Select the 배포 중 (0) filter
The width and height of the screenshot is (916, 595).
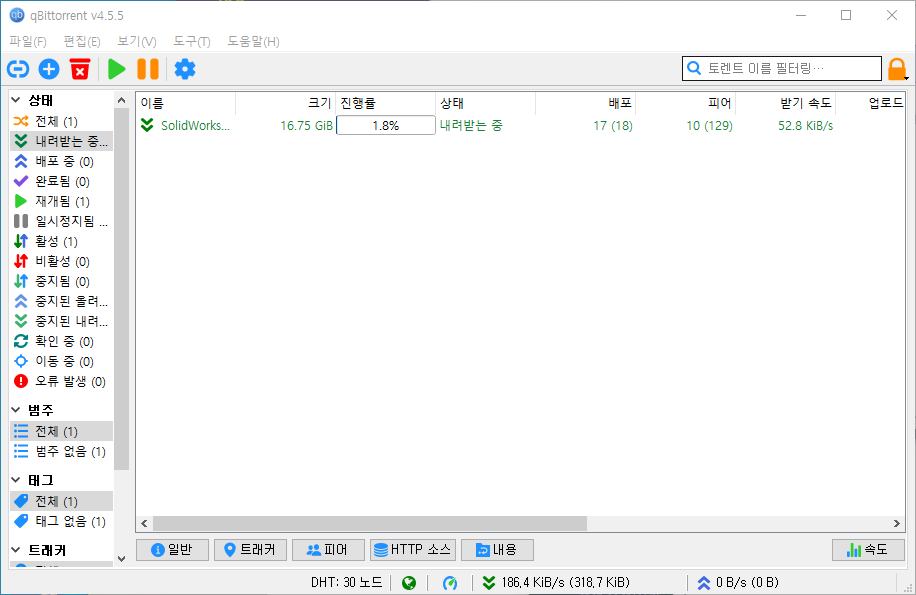point(61,161)
